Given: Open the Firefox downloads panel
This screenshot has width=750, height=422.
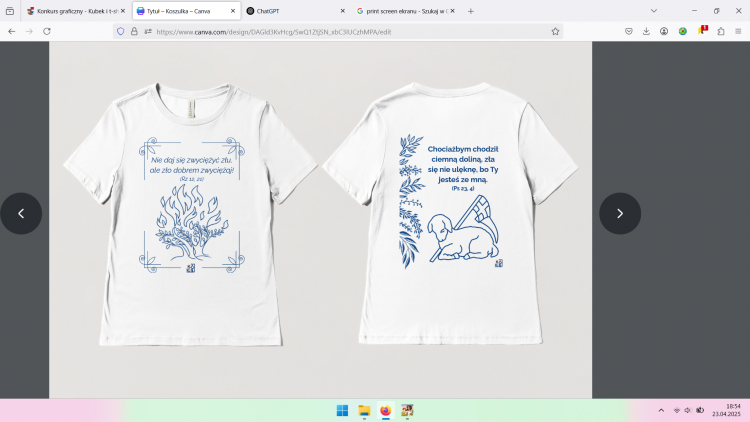Looking at the screenshot, I should (x=646, y=31).
